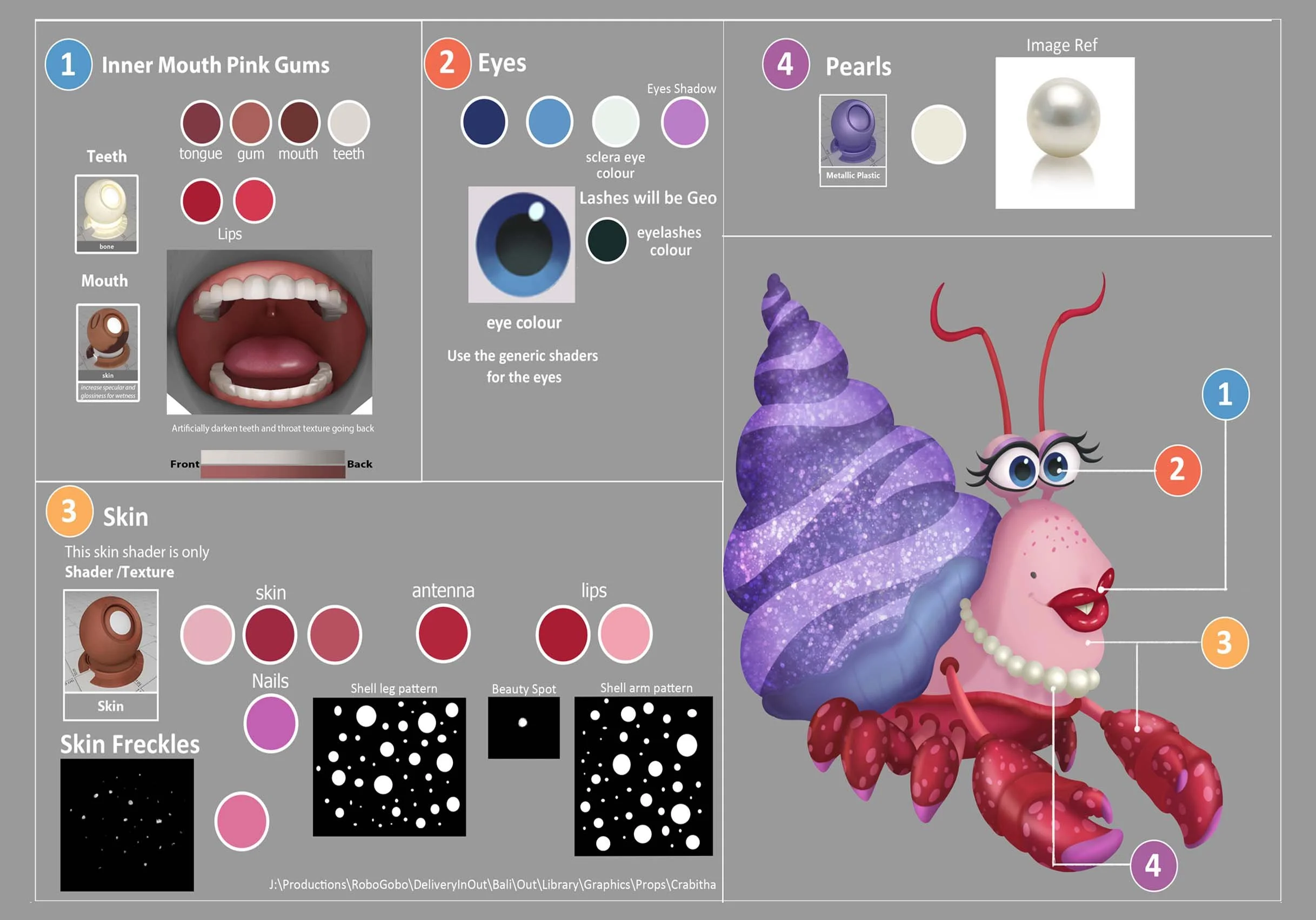Click the blue number 1 badge beside Inner Mouth
This screenshot has height=920, width=1316.
tap(68, 64)
